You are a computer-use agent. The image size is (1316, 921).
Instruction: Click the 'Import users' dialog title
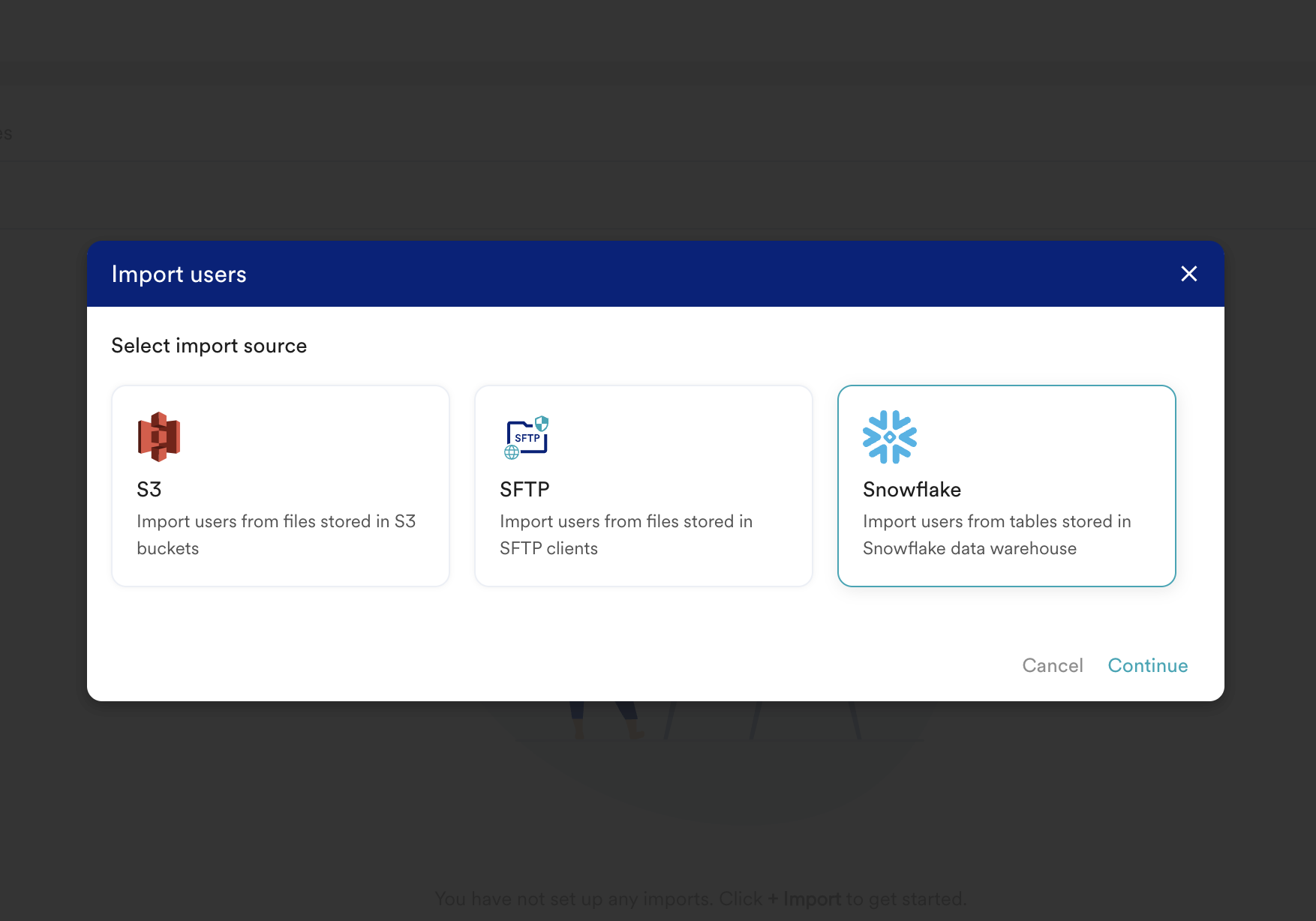[x=179, y=274]
